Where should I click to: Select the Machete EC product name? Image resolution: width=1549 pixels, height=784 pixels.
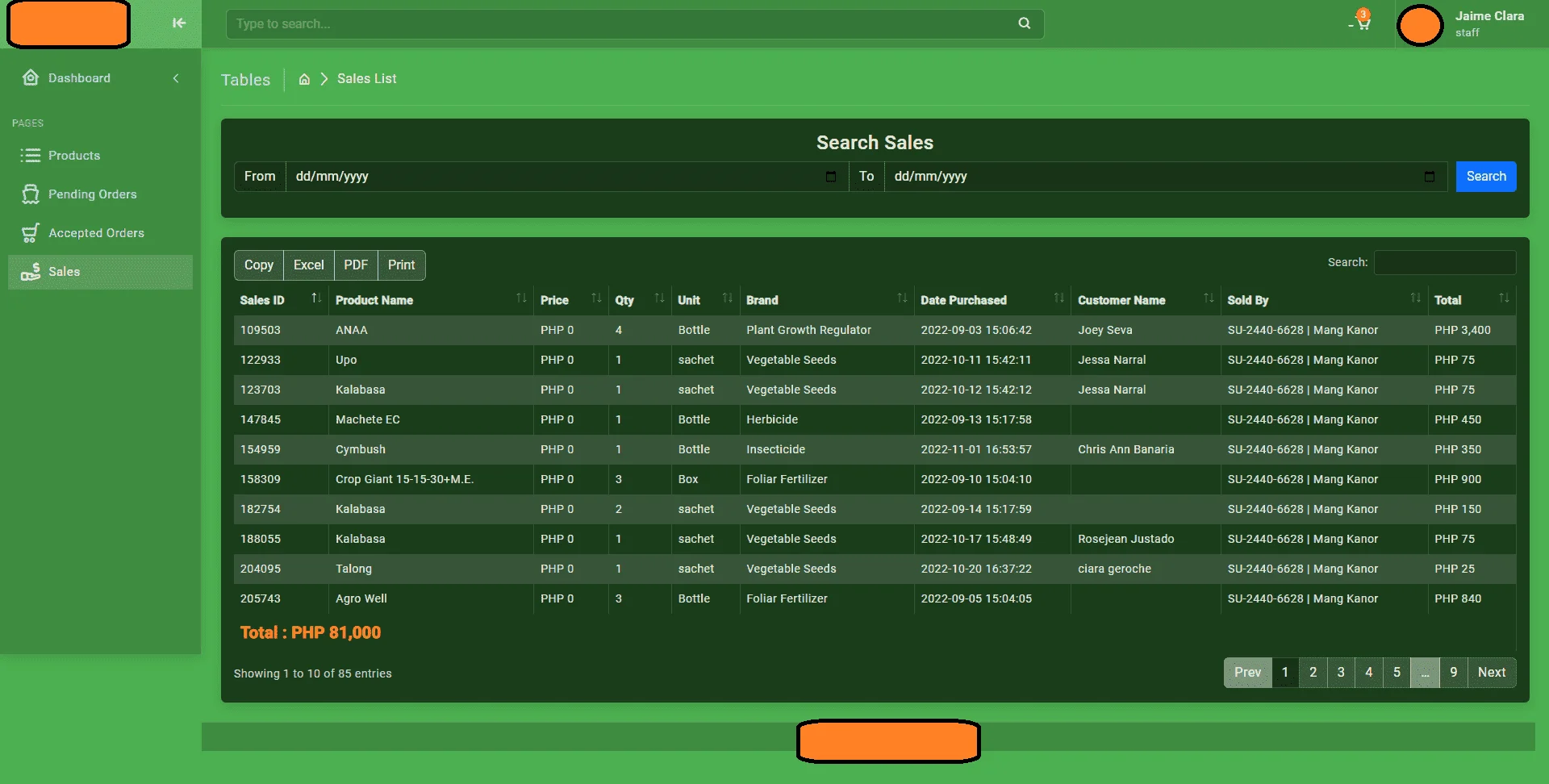[x=368, y=419]
